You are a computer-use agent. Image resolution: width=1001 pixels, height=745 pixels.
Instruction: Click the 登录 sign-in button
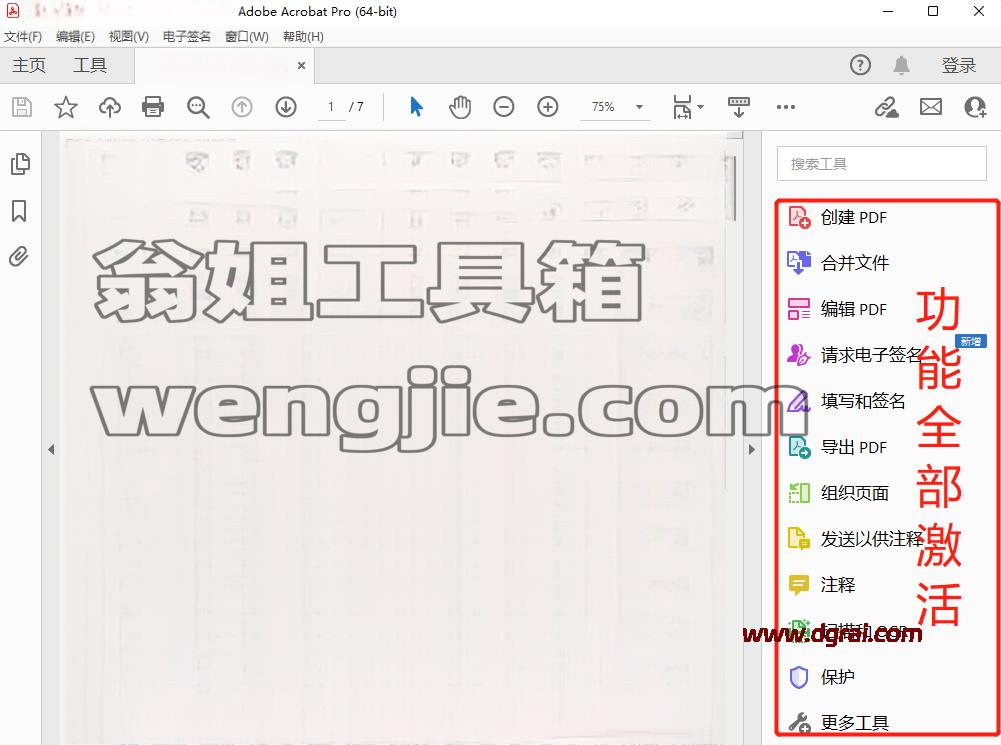[x=959, y=65]
